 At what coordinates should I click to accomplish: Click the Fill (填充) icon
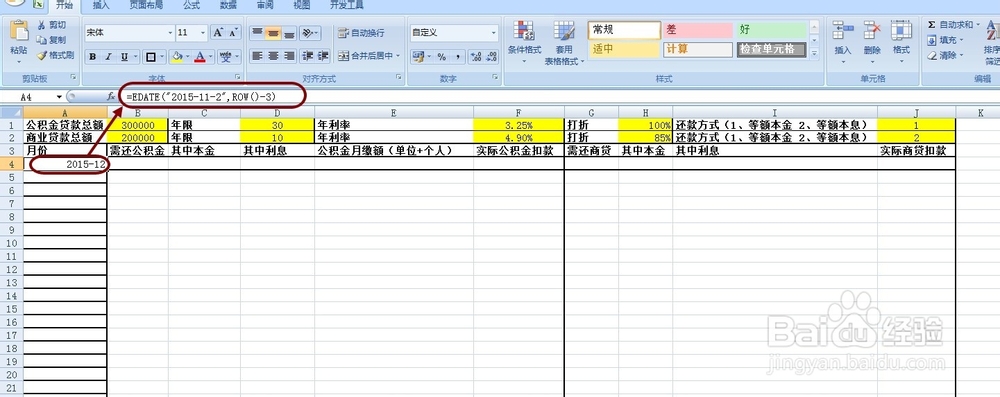[x=932, y=40]
